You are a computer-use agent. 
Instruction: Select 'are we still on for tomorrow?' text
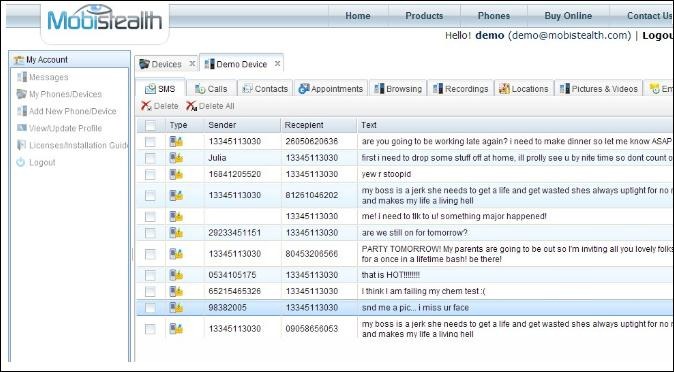point(414,233)
